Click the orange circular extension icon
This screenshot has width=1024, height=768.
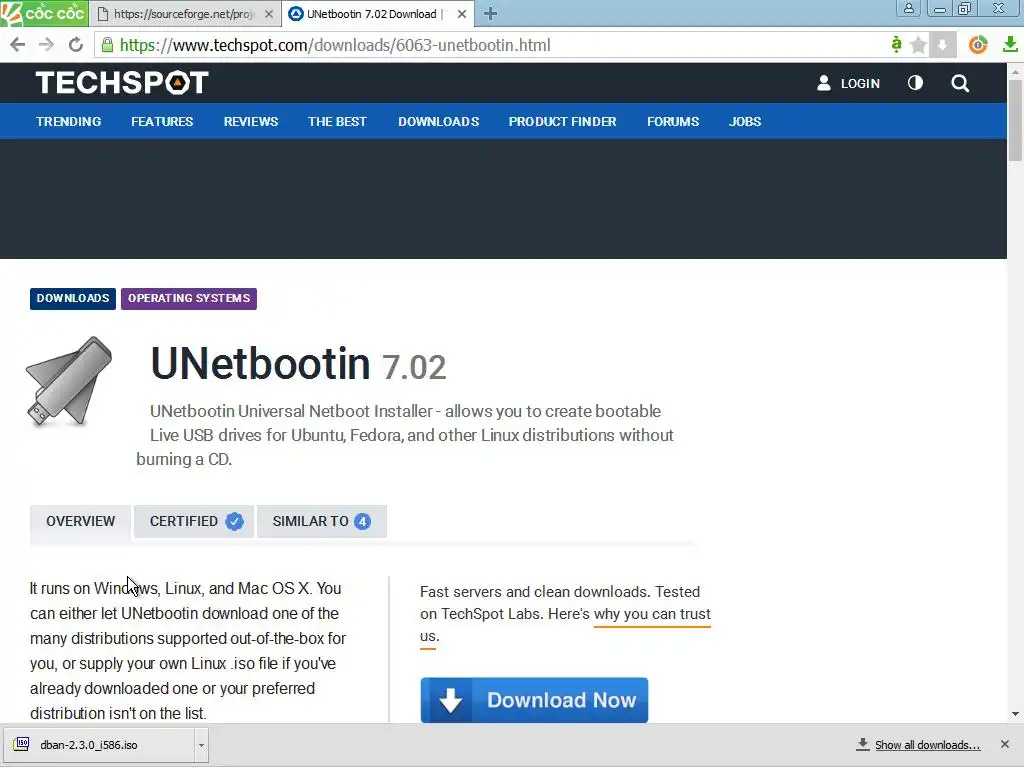(978, 45)
